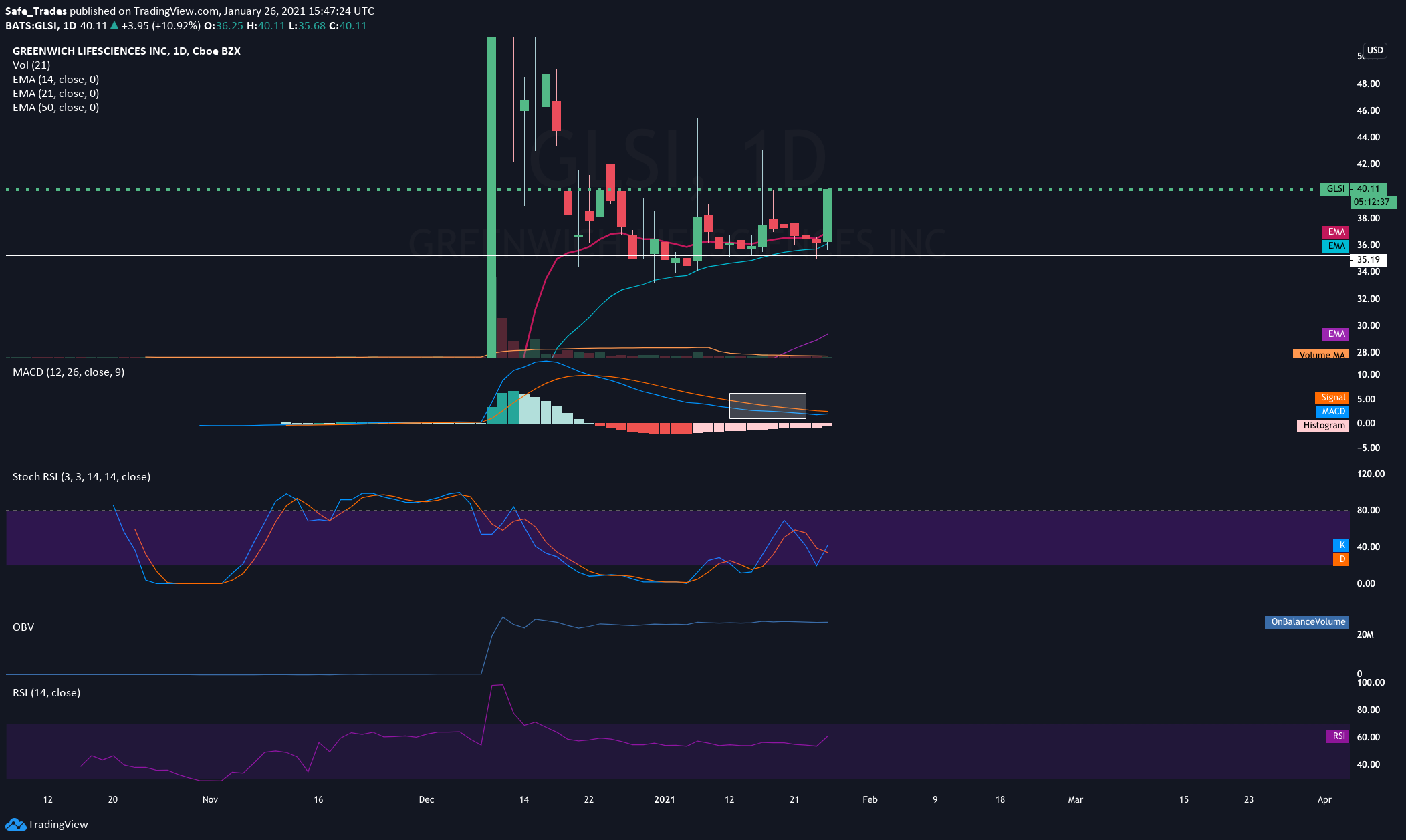1406x840 pixels.
Task: Click the 2021 label on time axis
Action: tap(665, 799)
